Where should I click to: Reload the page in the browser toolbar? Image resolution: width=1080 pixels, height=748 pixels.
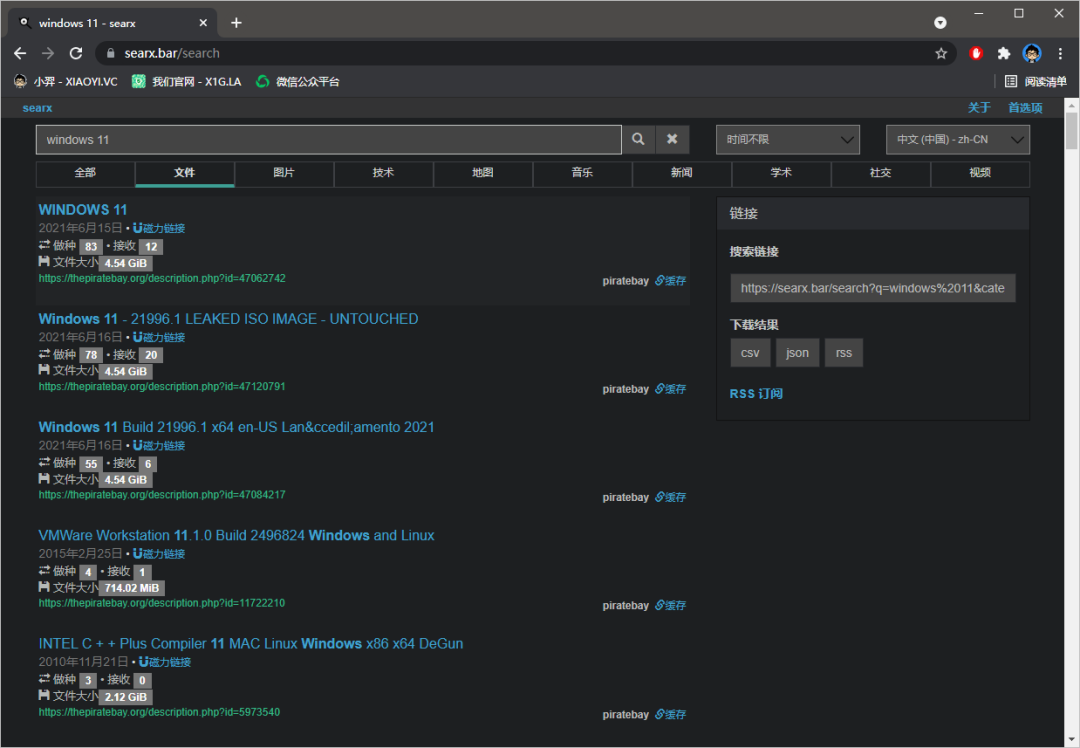76,53
